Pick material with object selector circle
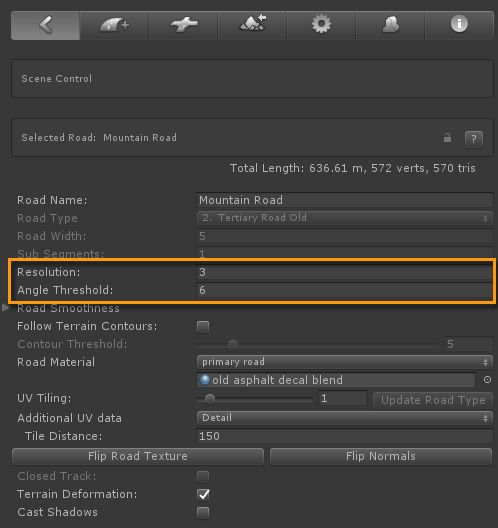This screenshot has width=498, height=528. pos(487,380)
